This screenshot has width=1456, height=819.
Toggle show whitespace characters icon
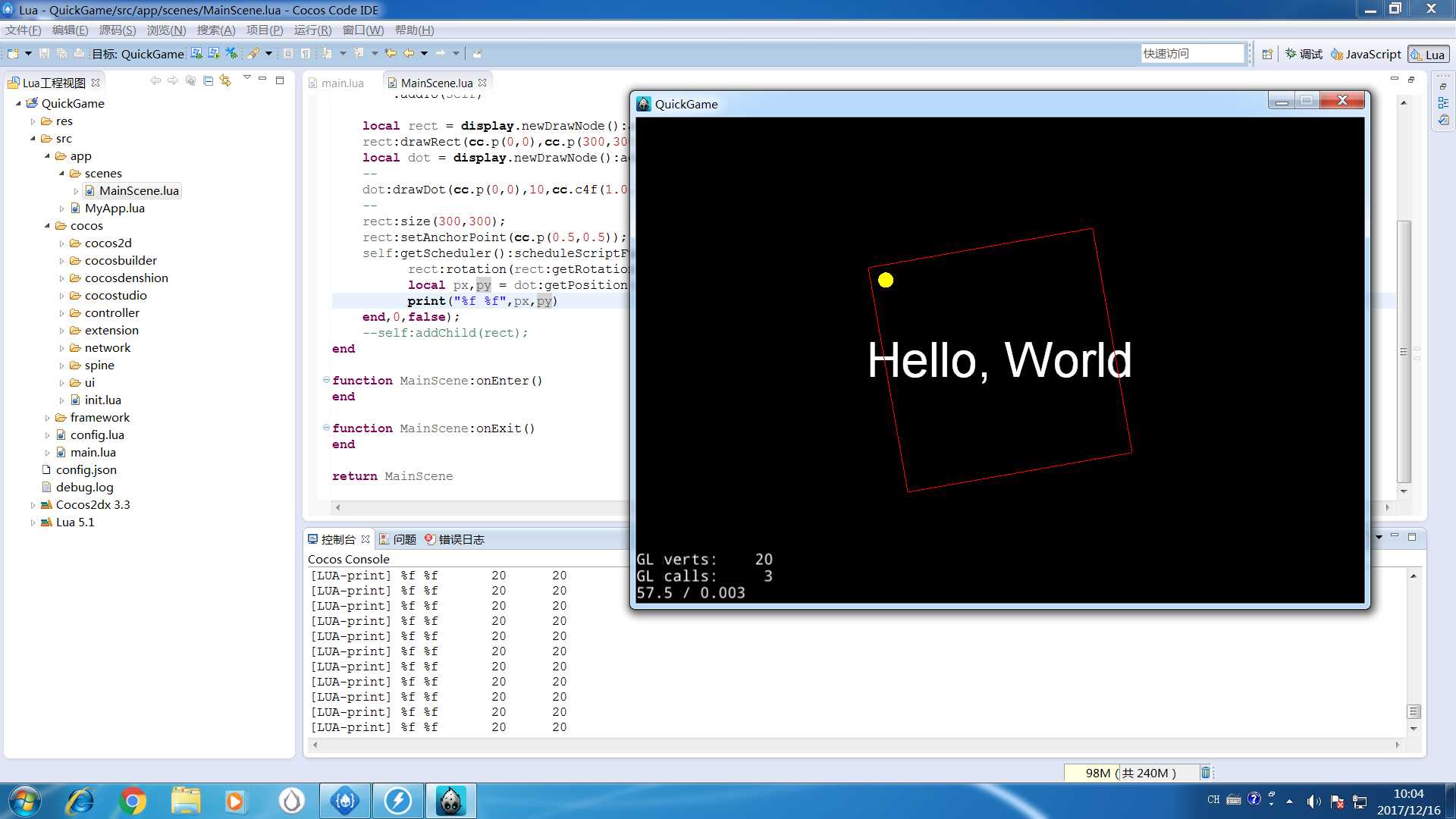306,54
